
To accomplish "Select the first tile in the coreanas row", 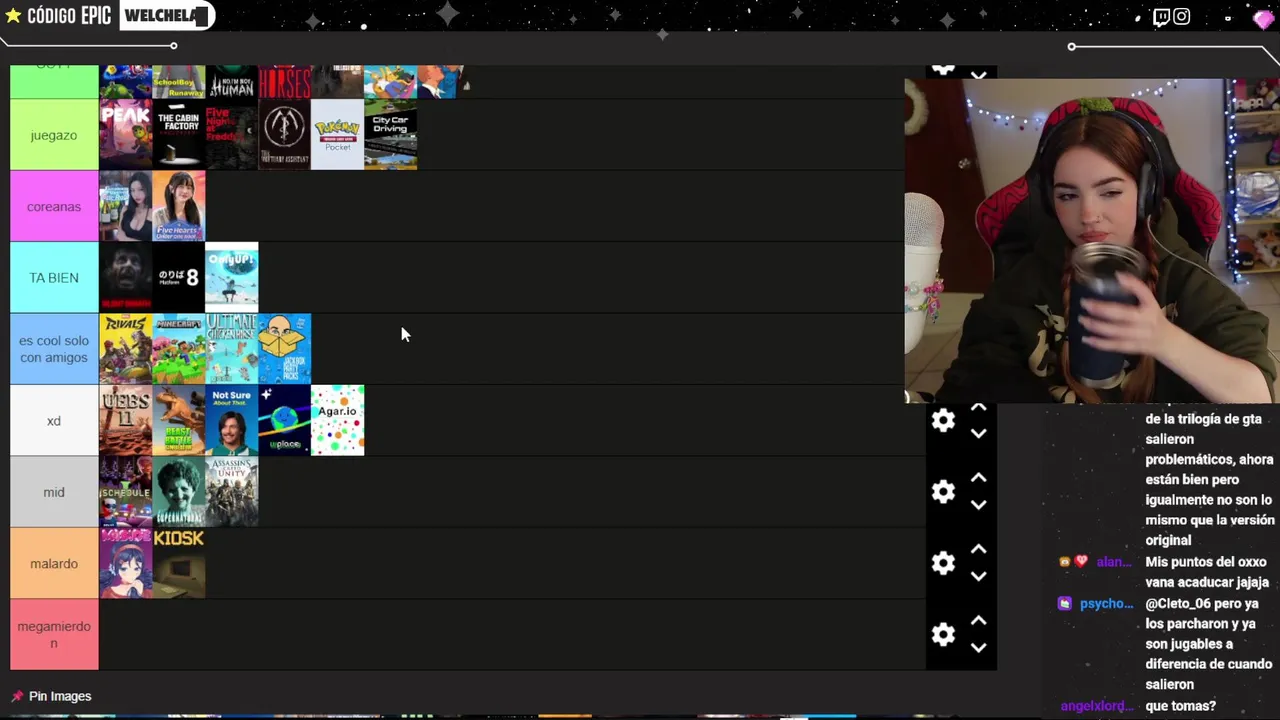I will point(125,206).
